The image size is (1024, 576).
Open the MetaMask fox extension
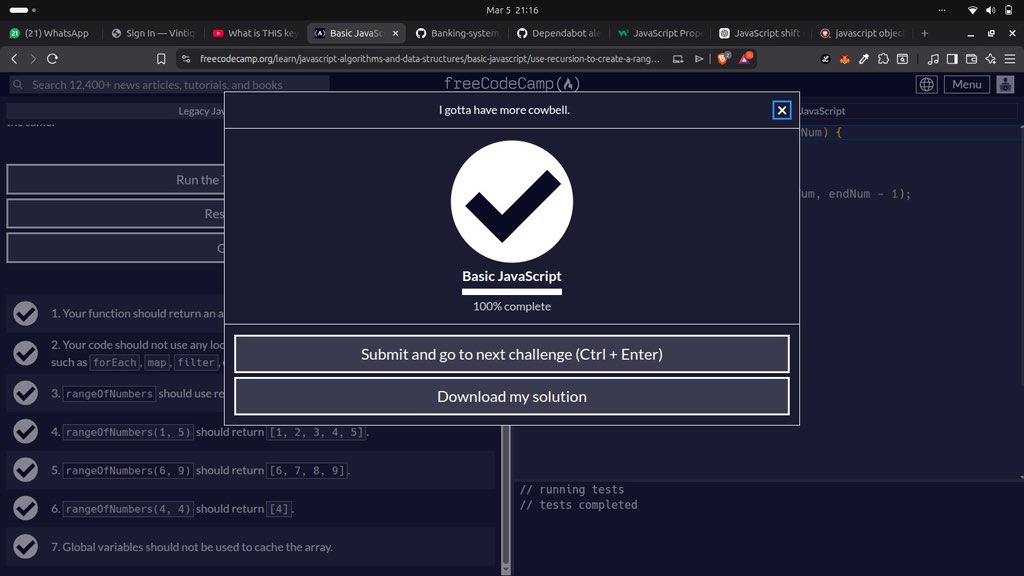[844, 59]
